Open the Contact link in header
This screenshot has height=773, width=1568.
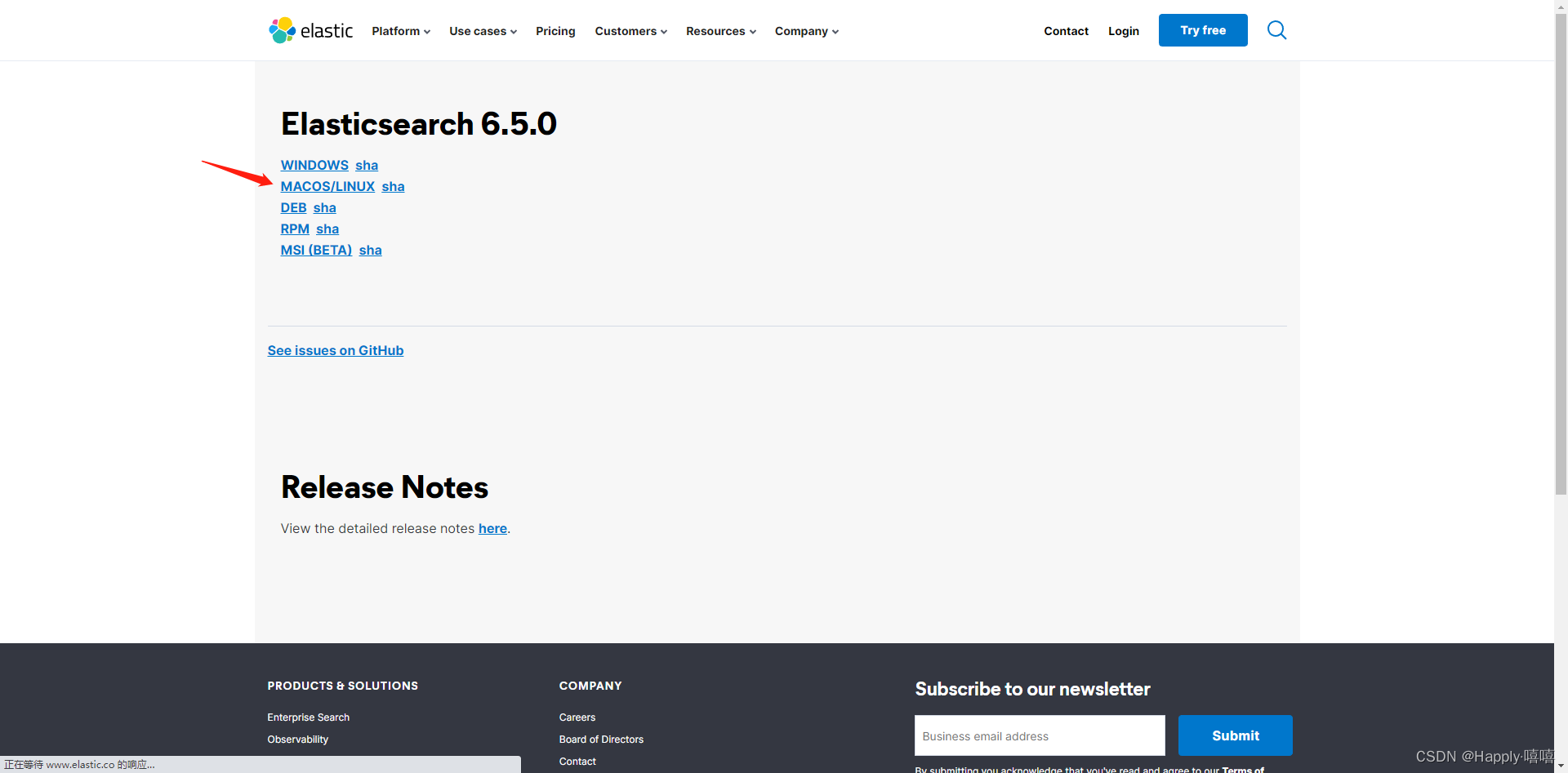1066,31
